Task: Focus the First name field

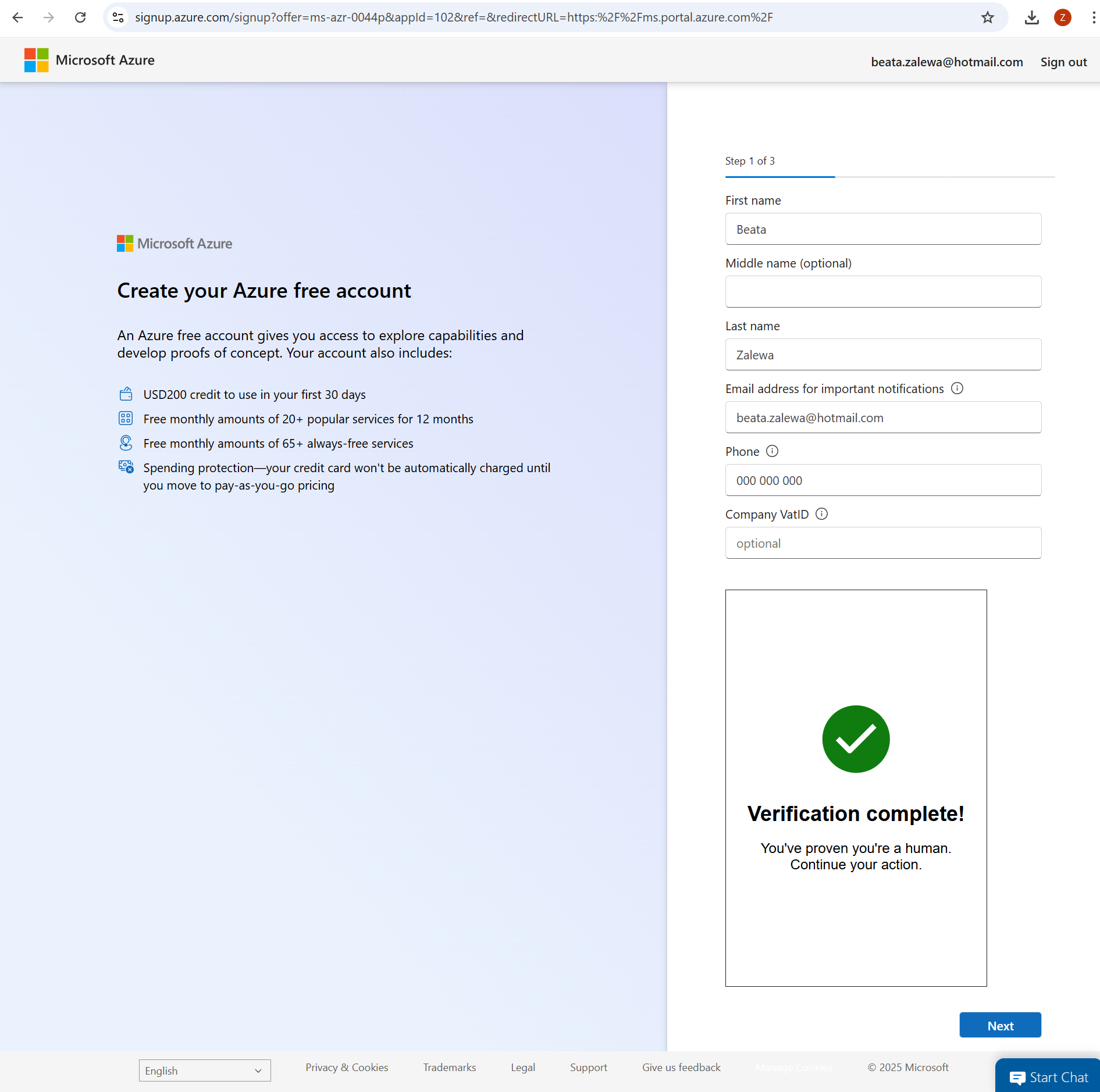Action: coord(883,229)
